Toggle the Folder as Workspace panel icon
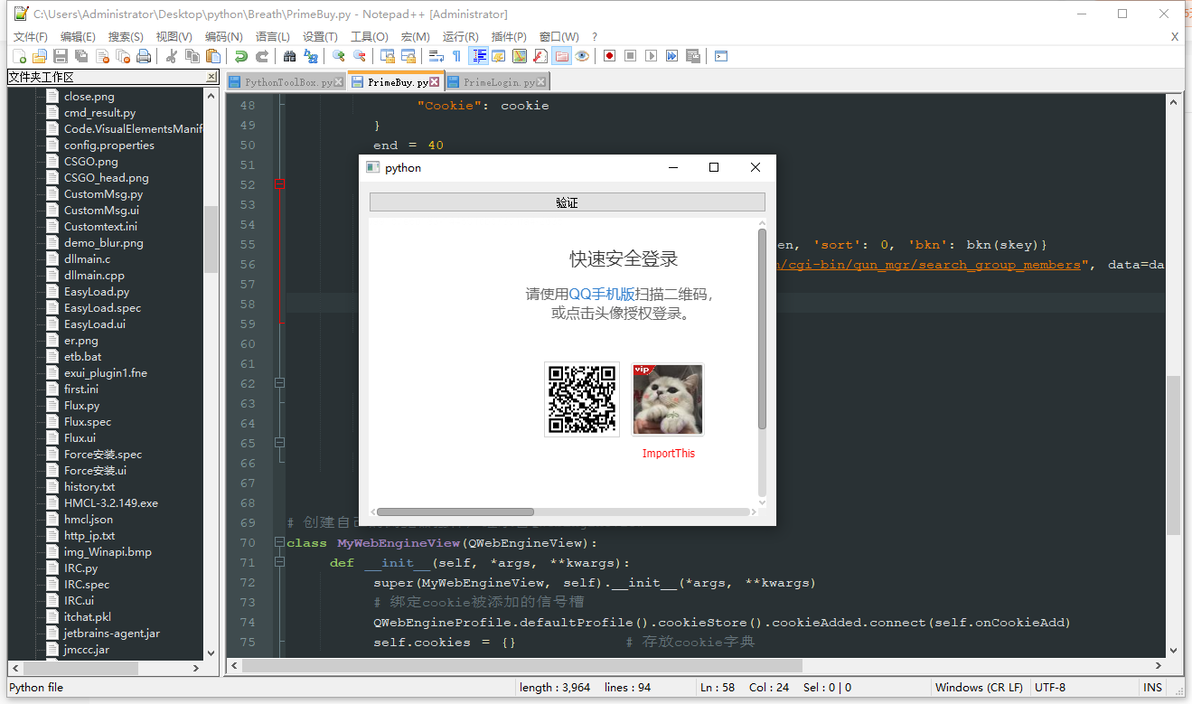 point(562,56)
